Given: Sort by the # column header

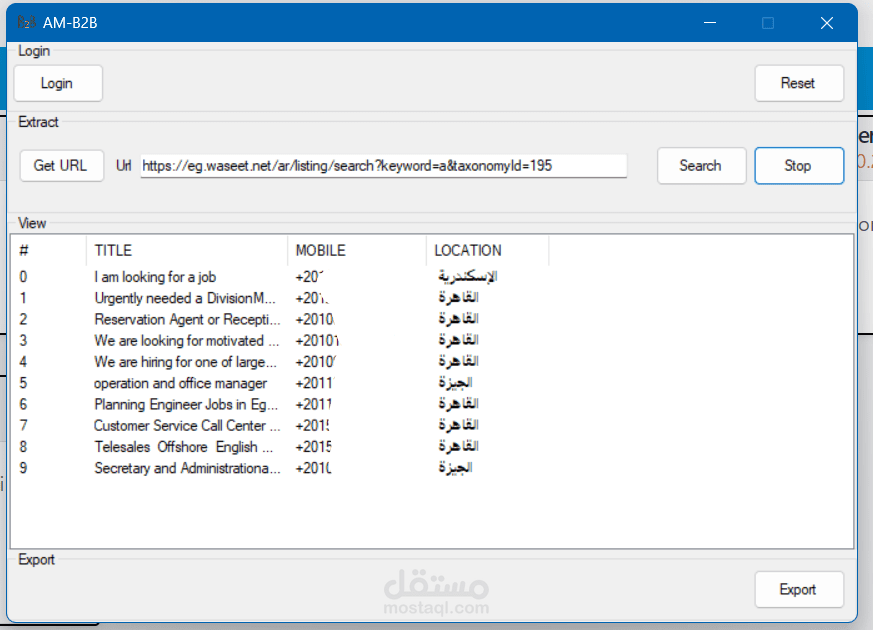Looking at the screenshot, I should coord(48,250).
